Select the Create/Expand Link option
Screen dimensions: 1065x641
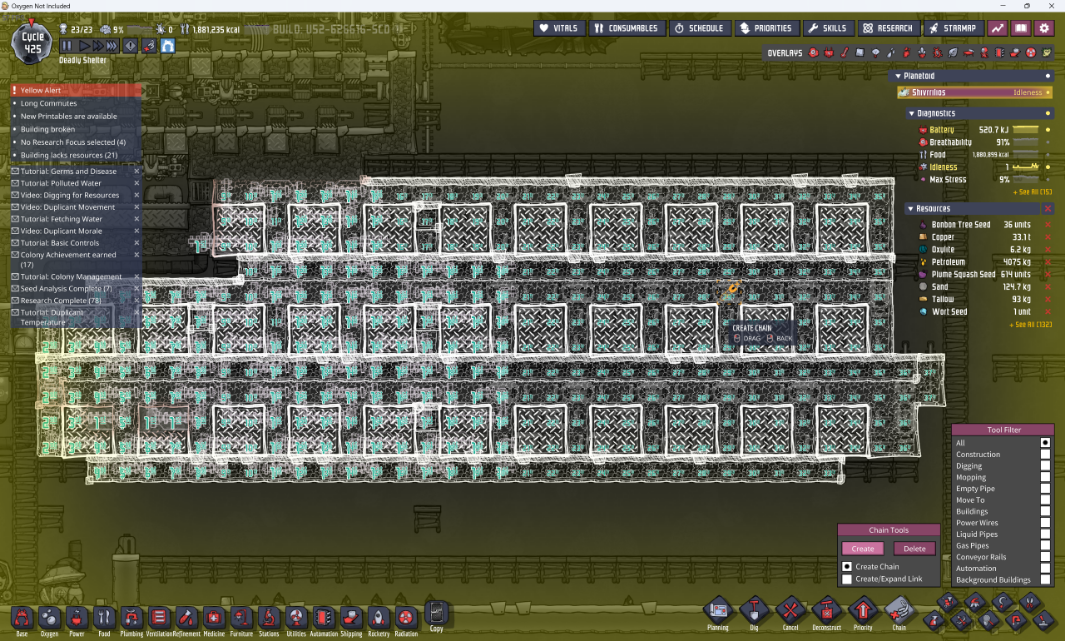[847, 579]
